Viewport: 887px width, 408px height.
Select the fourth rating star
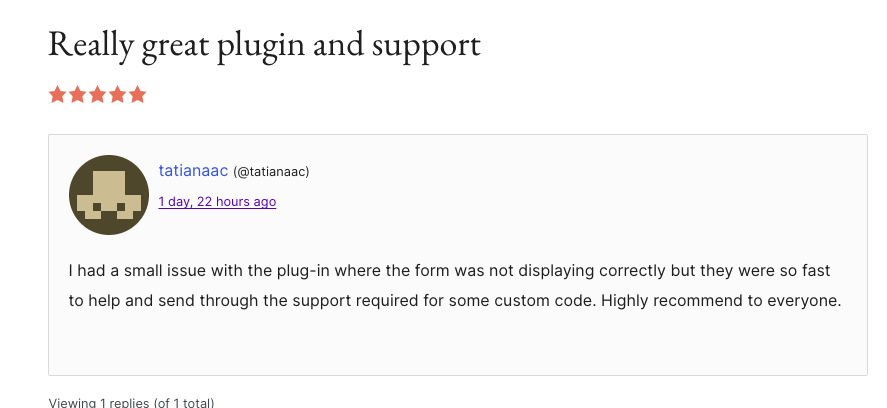(117, 95)
